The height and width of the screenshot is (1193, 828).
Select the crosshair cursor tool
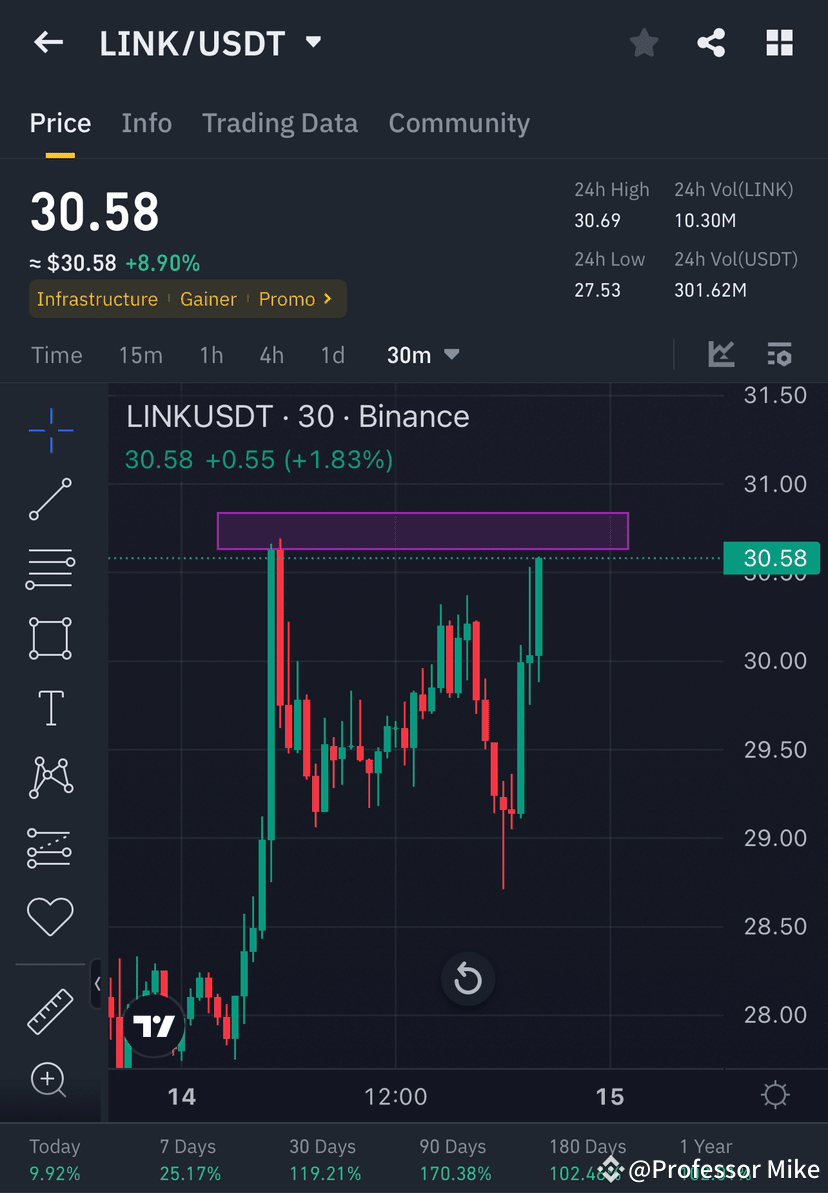click(50, 429)
